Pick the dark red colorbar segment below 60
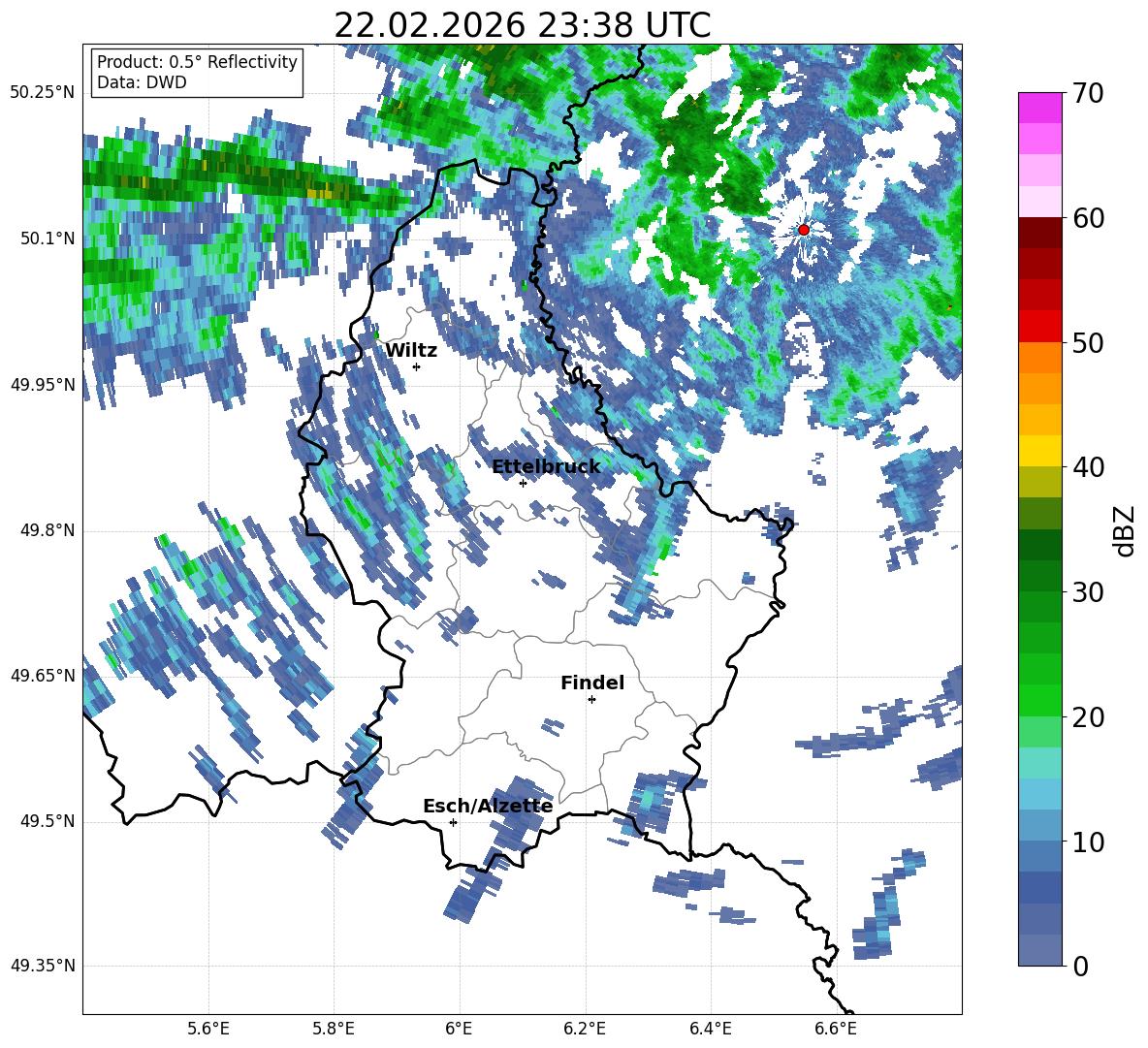The width and height of the screenshot is (1148, 1048). (1039, 233)
